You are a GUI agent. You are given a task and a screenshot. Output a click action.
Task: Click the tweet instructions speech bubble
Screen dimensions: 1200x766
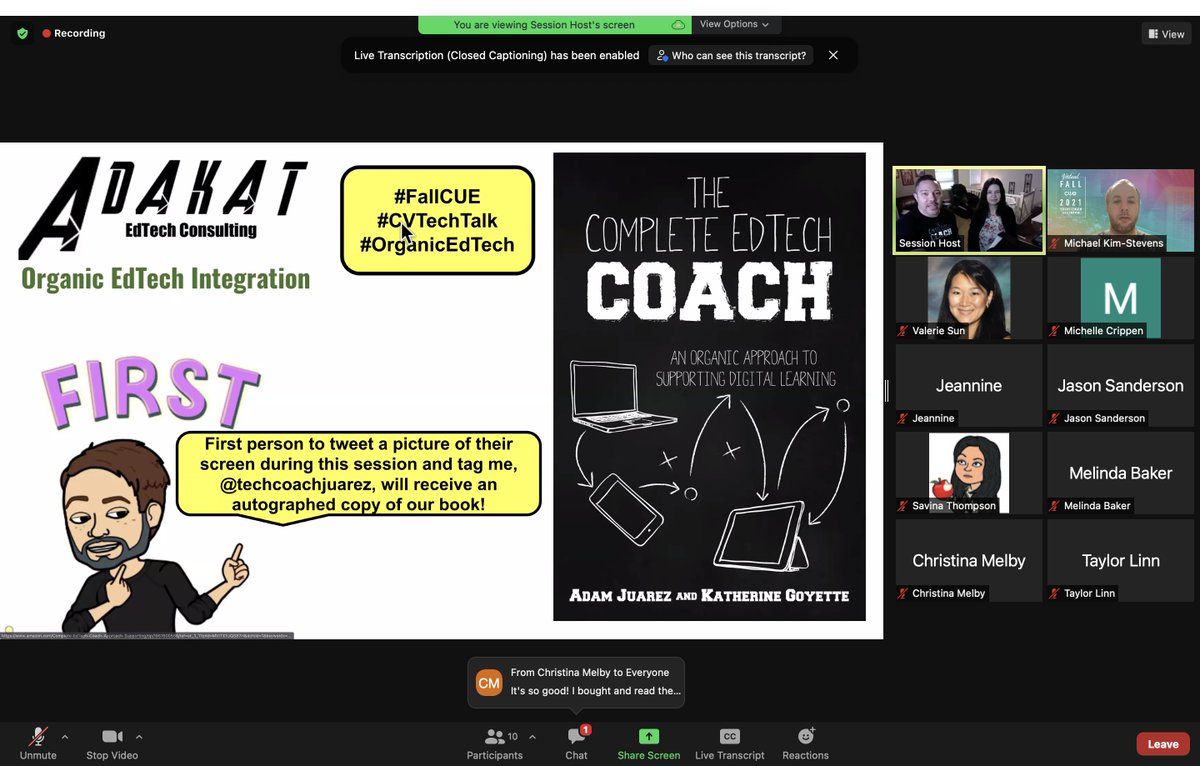pyautogui.click(x=358, y=476)
